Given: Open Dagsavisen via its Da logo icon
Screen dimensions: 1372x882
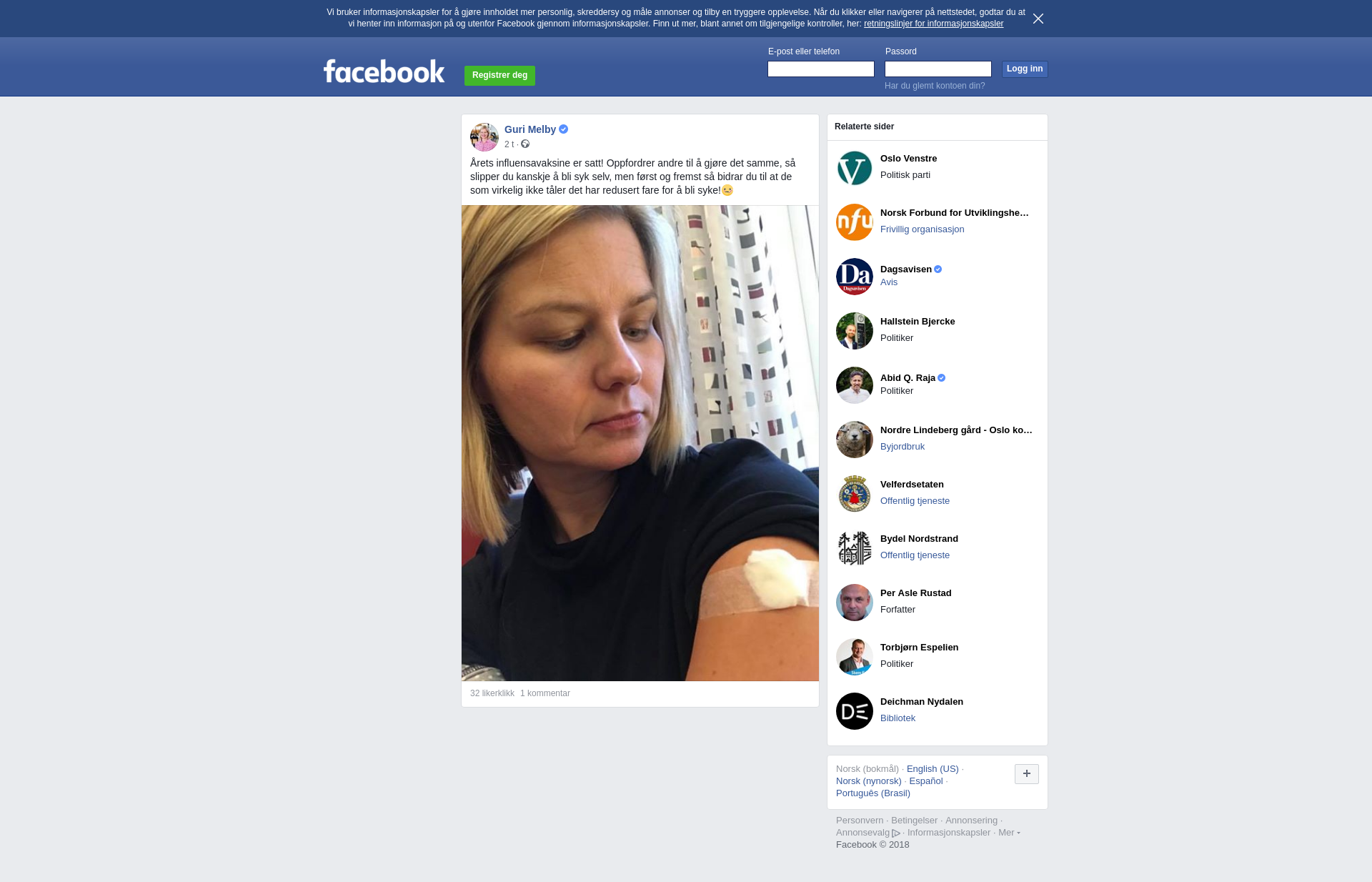Looking at the screenshot, I should 855,277.
